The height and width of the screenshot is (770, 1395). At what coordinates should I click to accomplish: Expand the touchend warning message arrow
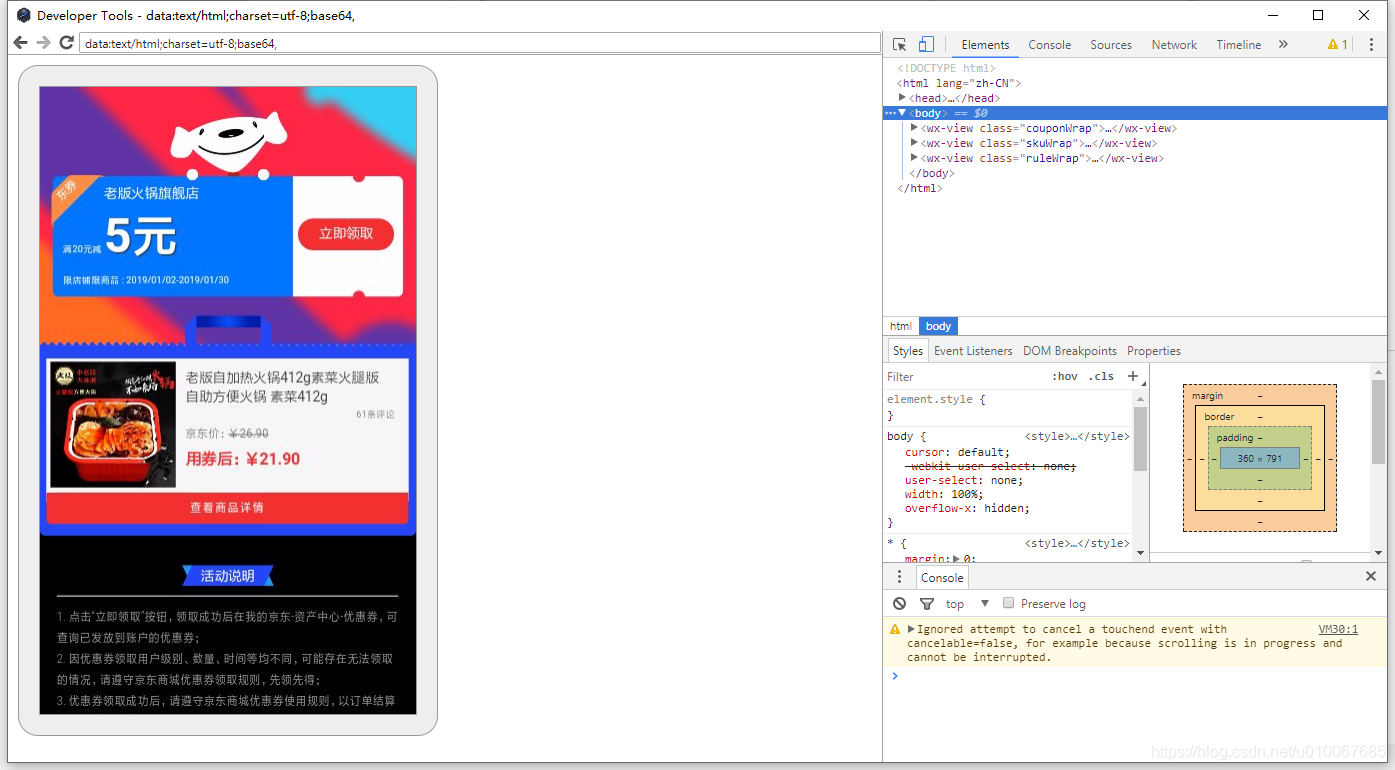pos(911,629)
